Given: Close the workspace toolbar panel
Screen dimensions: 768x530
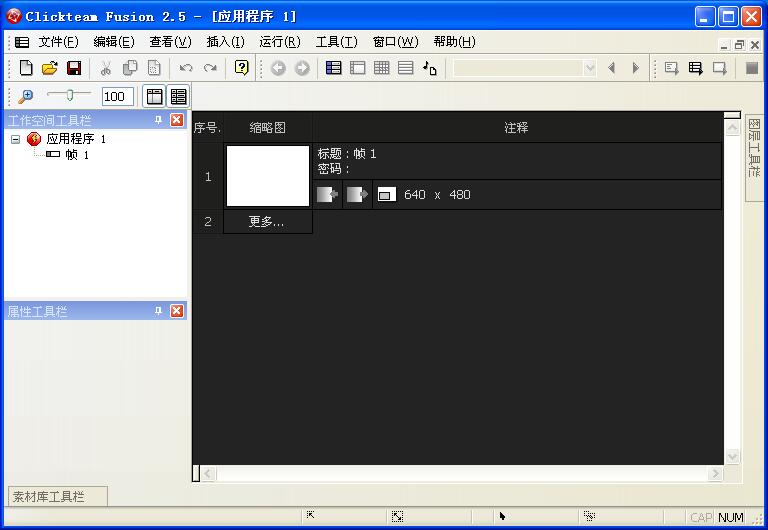Looking at the screenshot, I should (177, 120).
